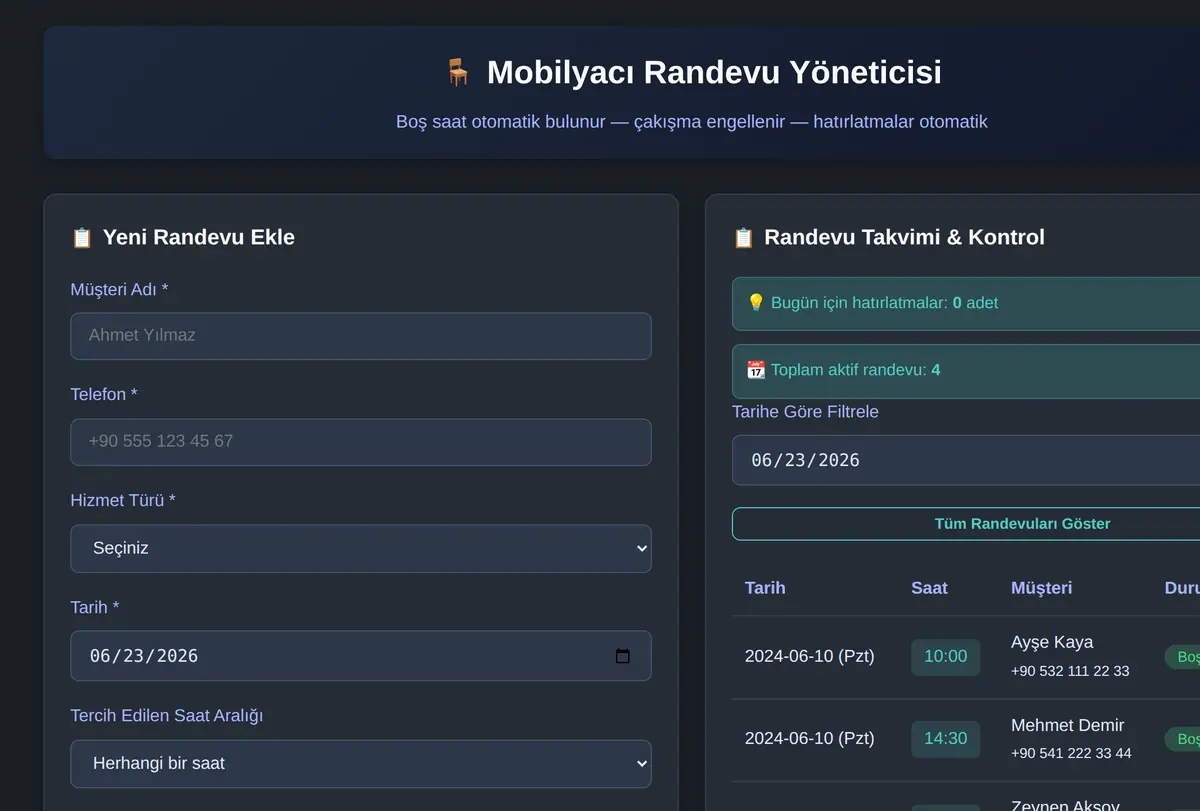Click the lightbulb icon in reminders banner
The image size is (1200, 811).
[756, 303]
